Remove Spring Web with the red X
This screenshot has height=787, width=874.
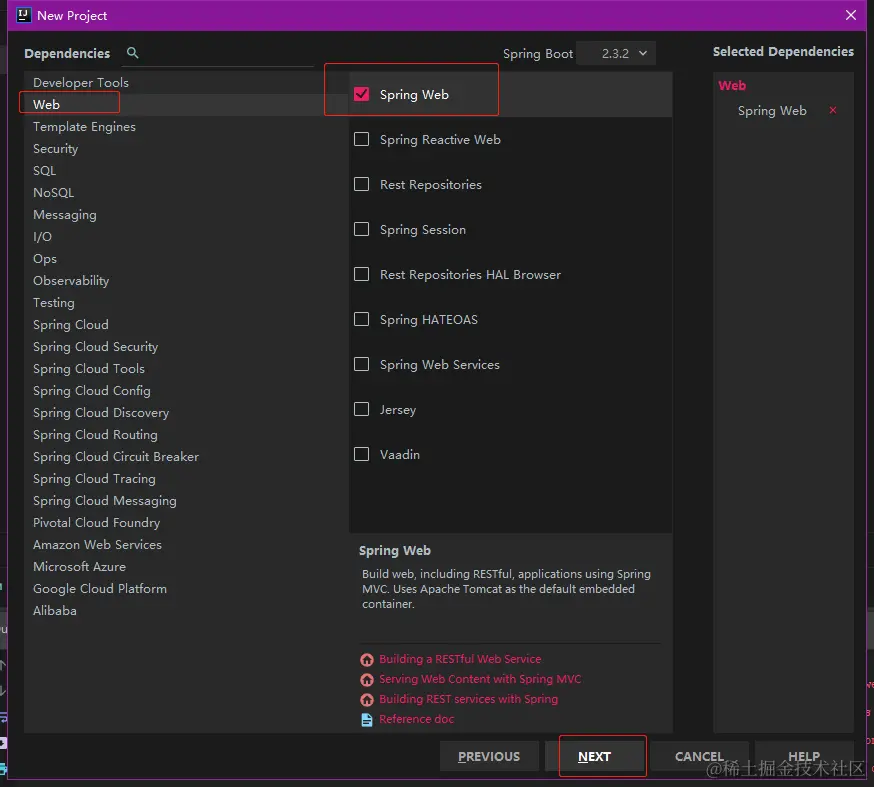tap(833, 110)
